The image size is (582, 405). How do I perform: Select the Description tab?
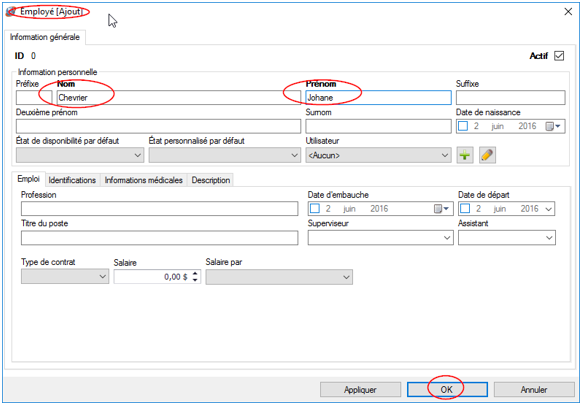(x=210, y=180)
